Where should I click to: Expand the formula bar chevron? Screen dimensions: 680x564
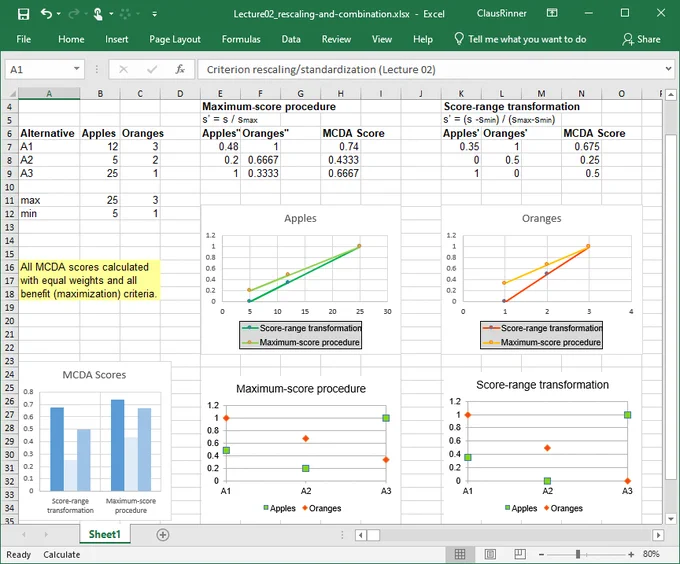coord(668,68)
